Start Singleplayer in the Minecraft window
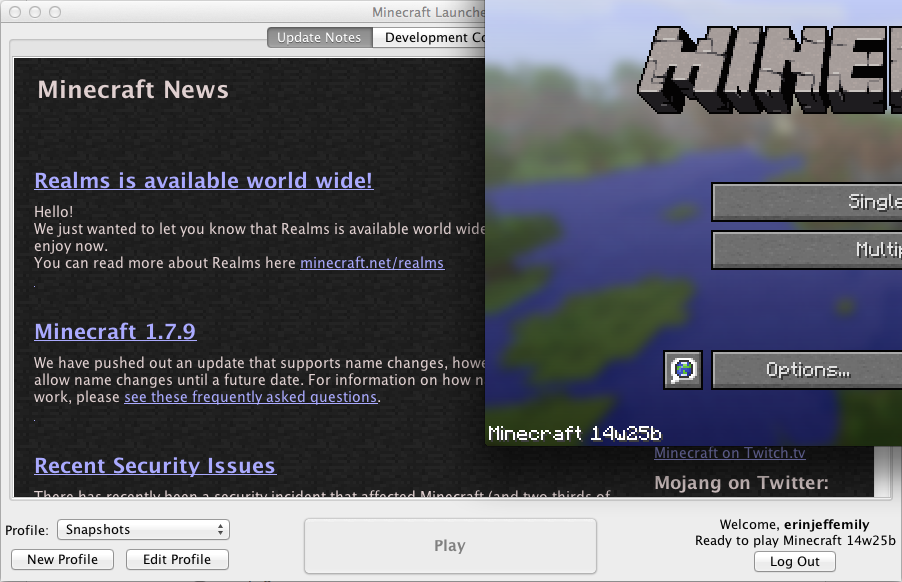This screenshot has width=902, height=582. [x=807, y=202]
